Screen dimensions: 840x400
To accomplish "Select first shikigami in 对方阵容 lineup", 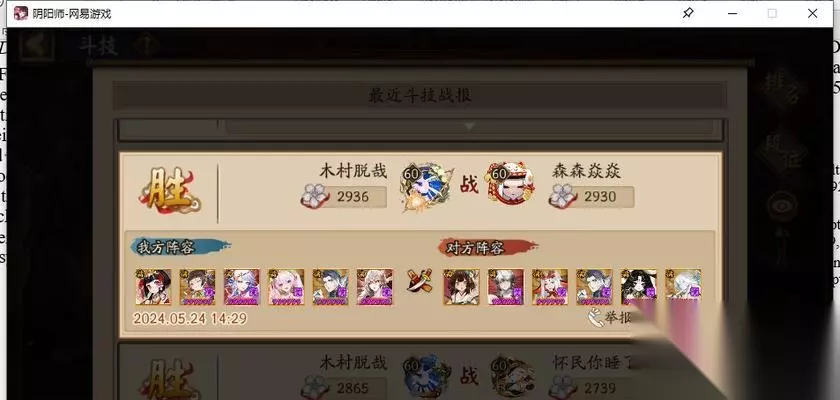I will tap(461, 287).
